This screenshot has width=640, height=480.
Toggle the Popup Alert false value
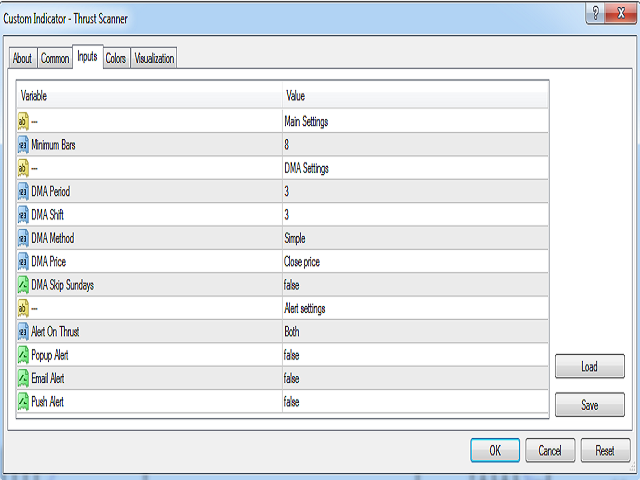[x=292, y=355]
